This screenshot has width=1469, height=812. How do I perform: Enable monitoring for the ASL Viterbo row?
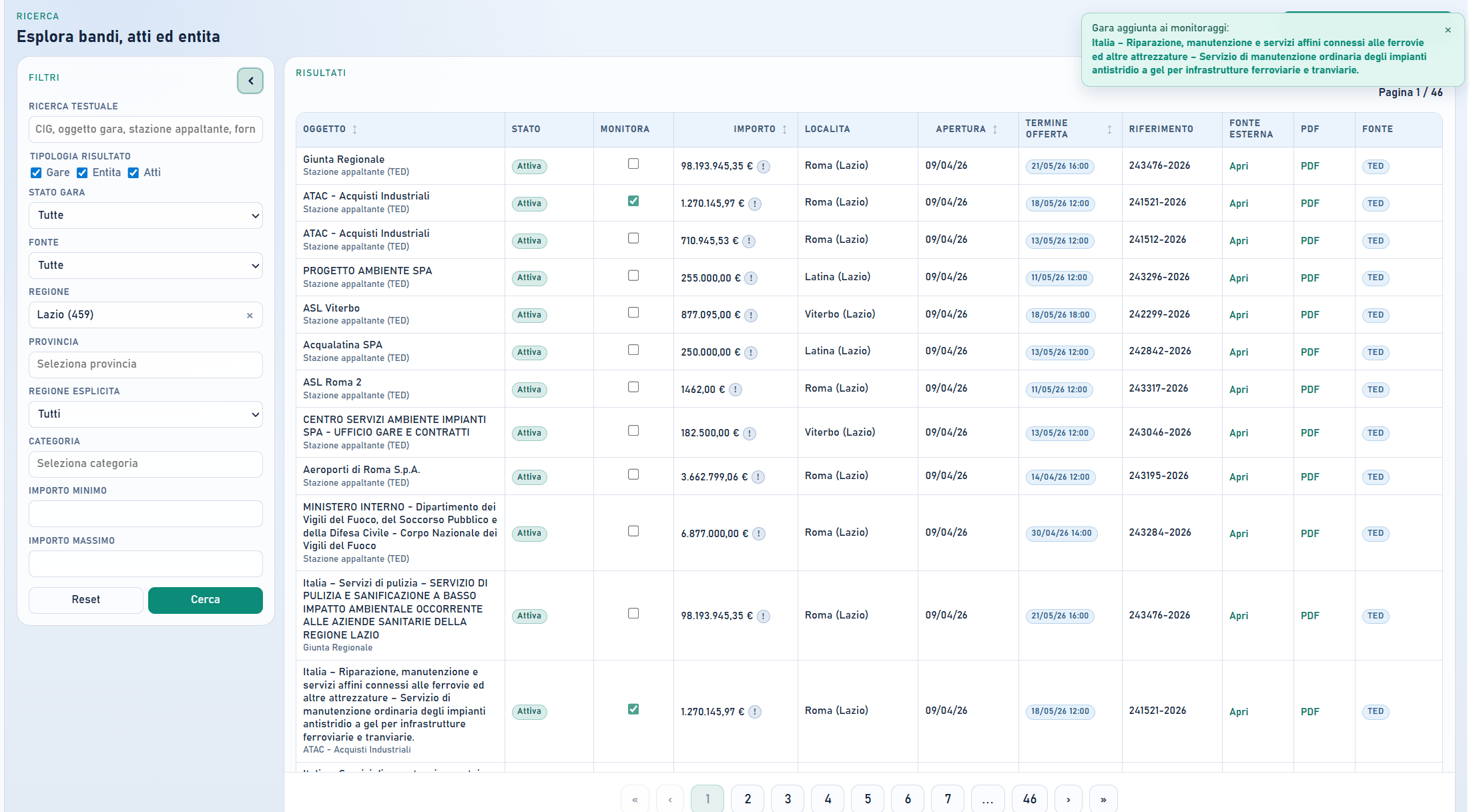(x=633, y=312)
